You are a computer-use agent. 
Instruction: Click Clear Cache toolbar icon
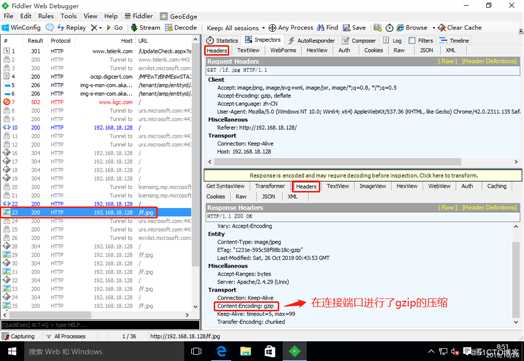point(460,28)
